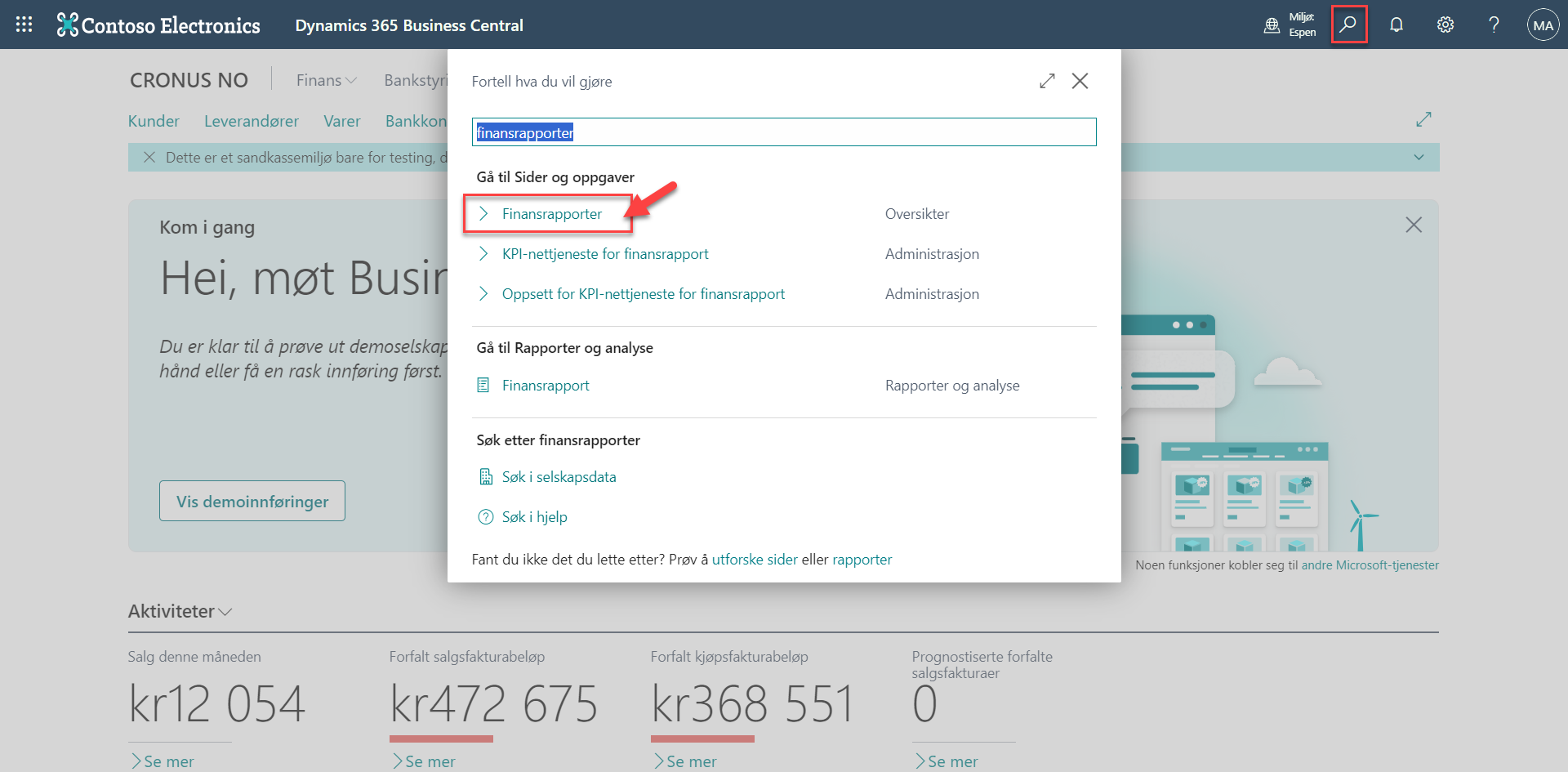Click the report icon beside Finansrapport
1568x772 pixels.
point(483,385)
